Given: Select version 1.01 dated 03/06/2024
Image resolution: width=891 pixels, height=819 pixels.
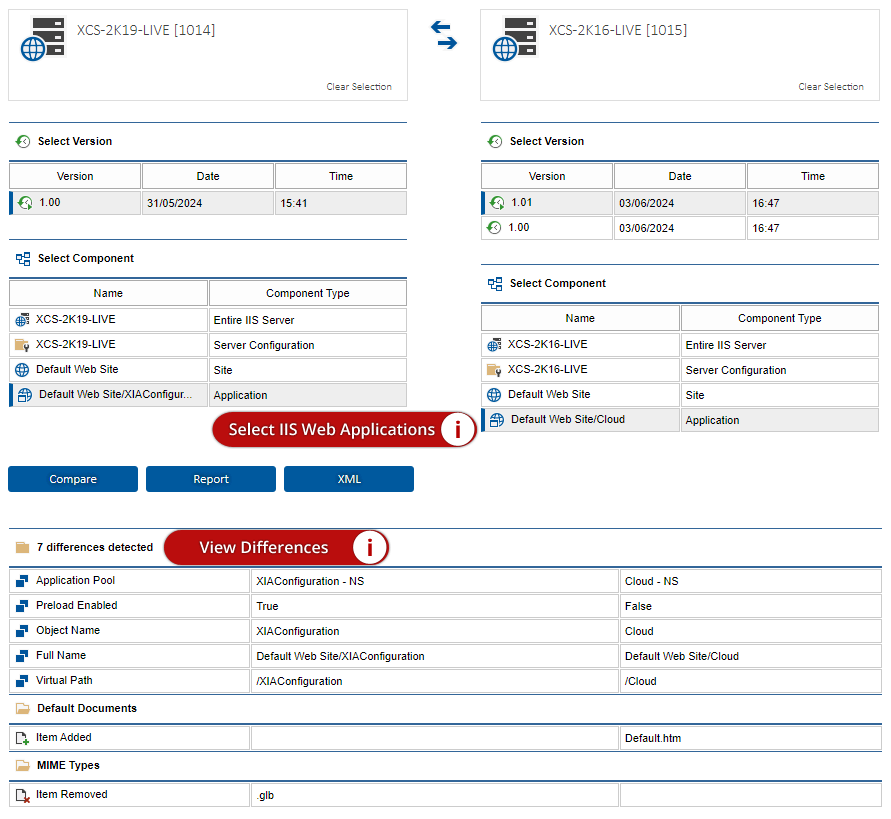Looking at the screenshot, I should (x=547, y=203).
